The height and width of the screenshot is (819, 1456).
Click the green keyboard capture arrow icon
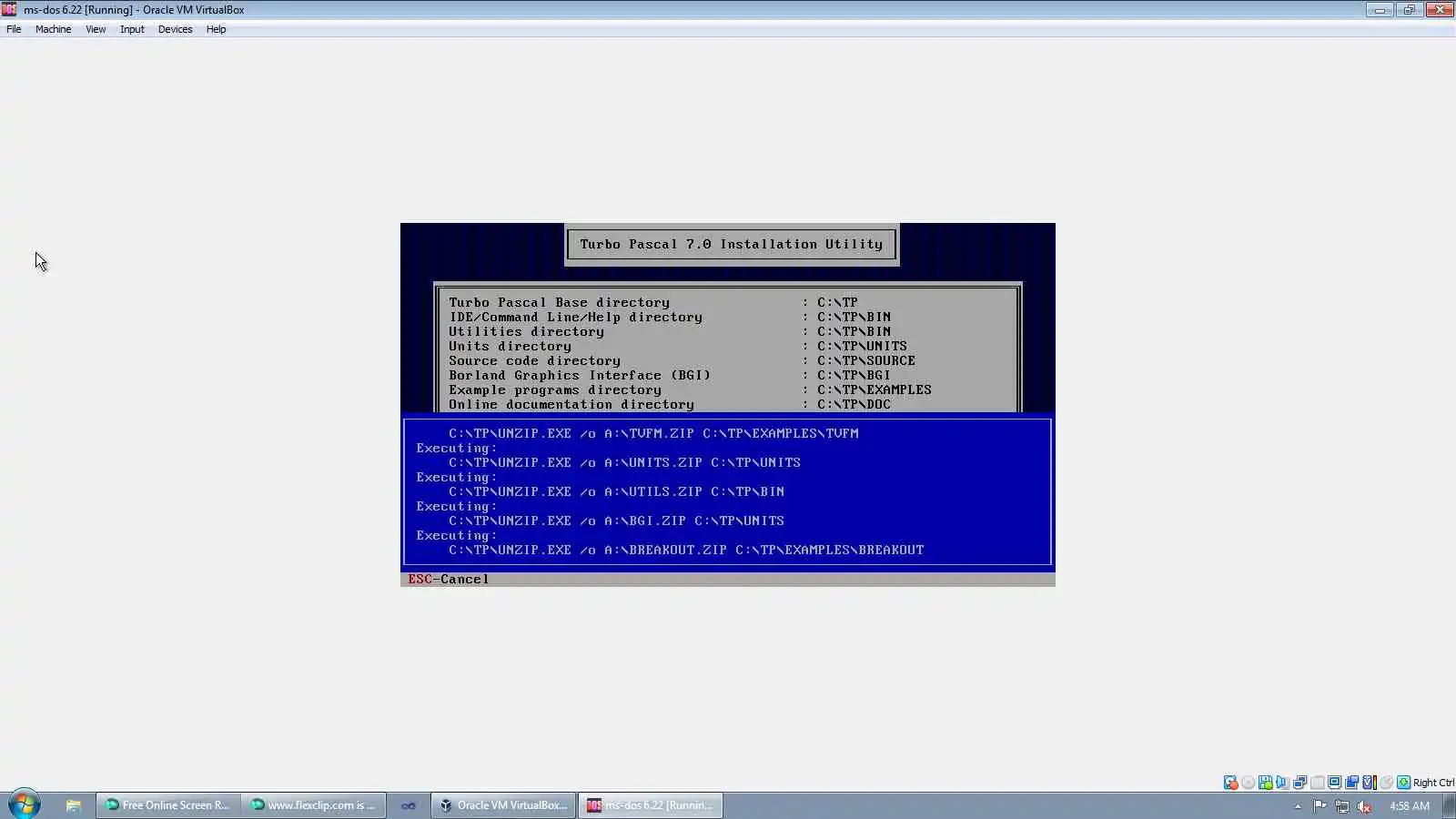(x=1403, y=783)
